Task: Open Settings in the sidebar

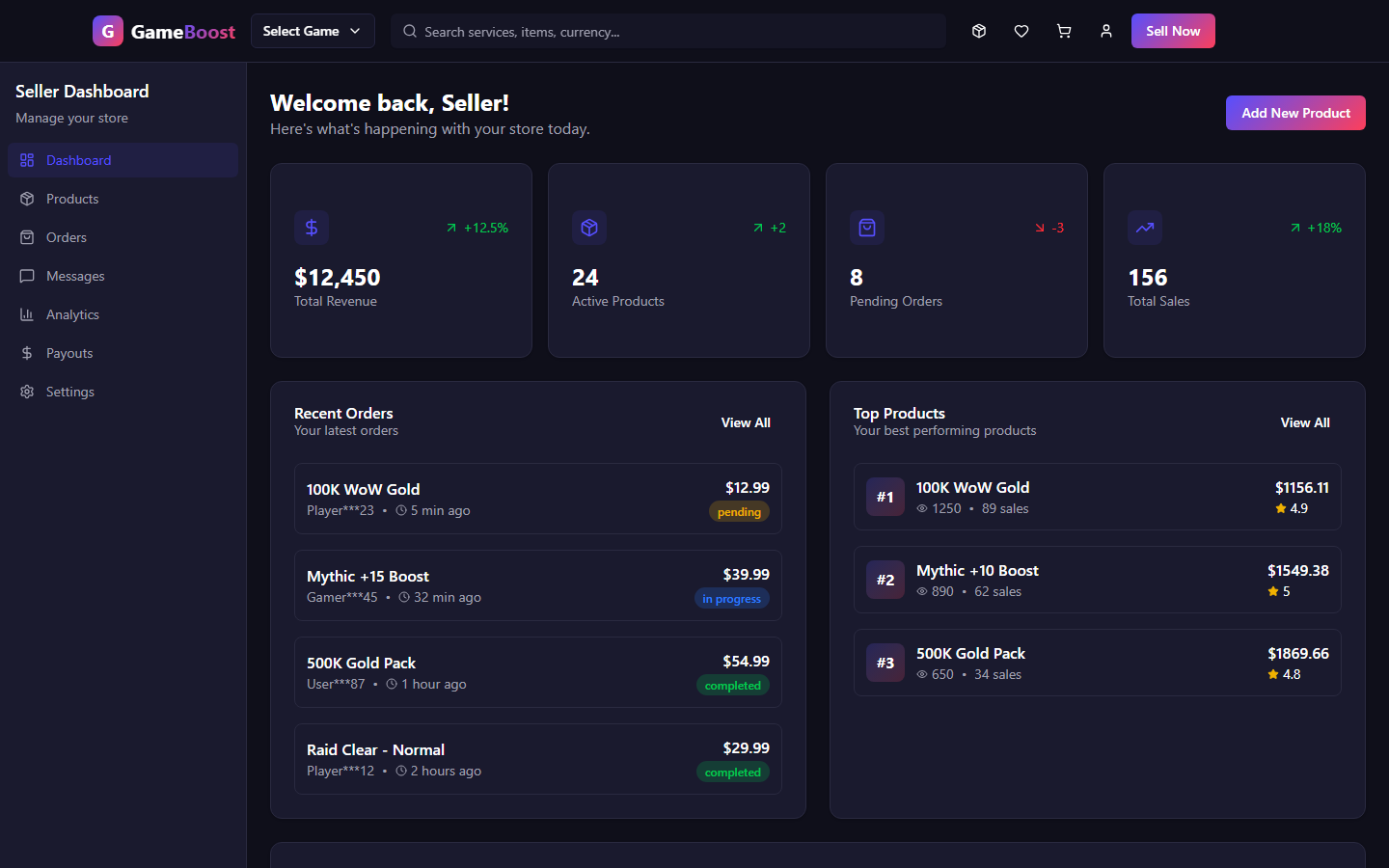Action: 123,392
